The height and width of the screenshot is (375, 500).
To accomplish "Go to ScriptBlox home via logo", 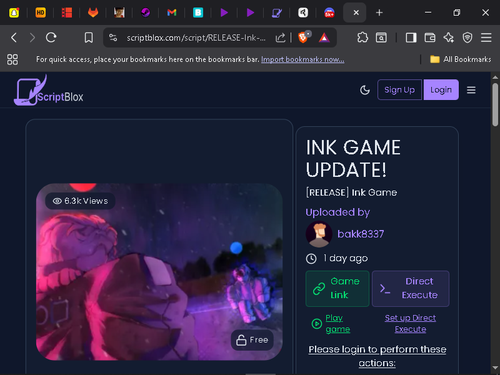I will (49, 90).
